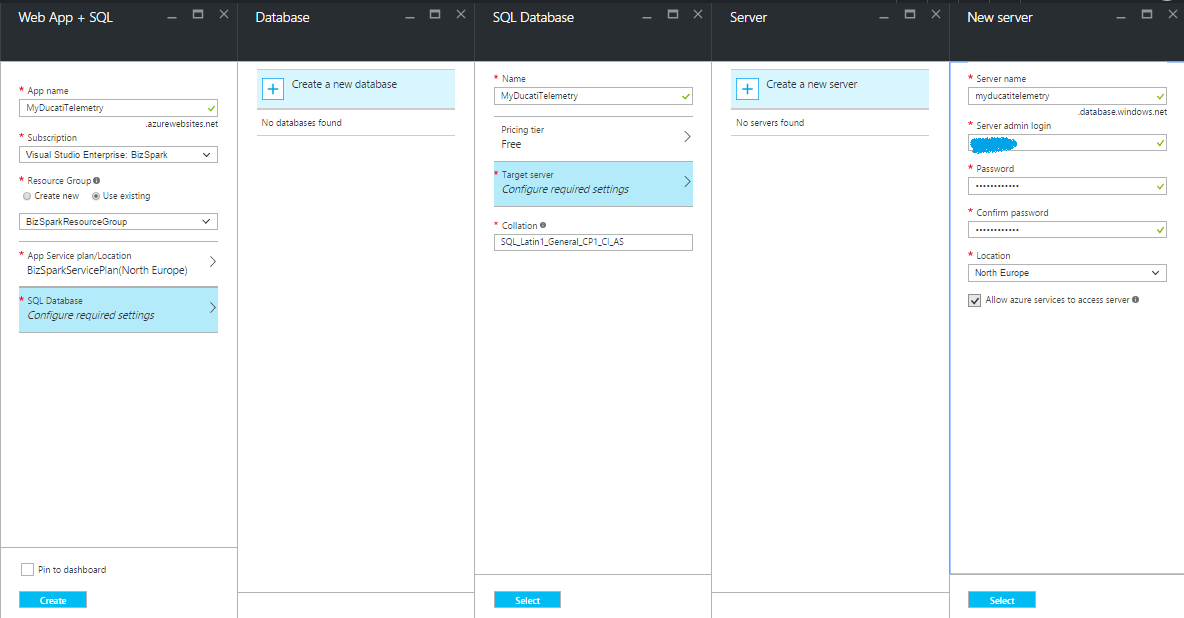The width and height of the screenshot is (1184, 618).
Task: Open App Service plan/Location setting
Action: [x=118, y=263]
